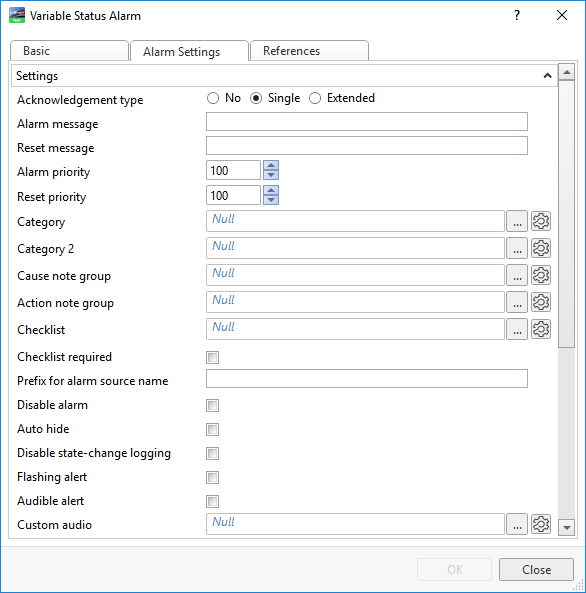The image size is (586, 593).
Task: Open settings gear for Action note group
Action: pyautogui.click(x=541, y=302)
